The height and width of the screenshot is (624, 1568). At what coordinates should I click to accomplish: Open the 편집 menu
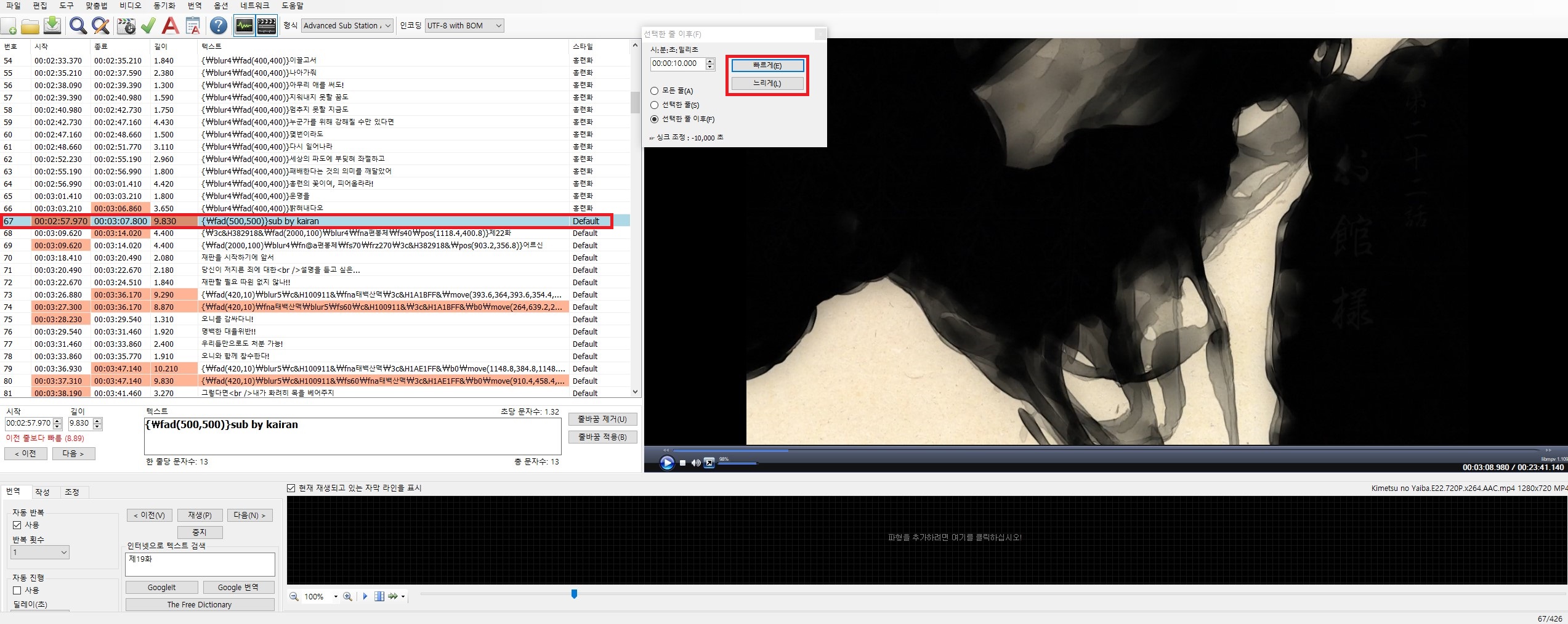point(39,6)
